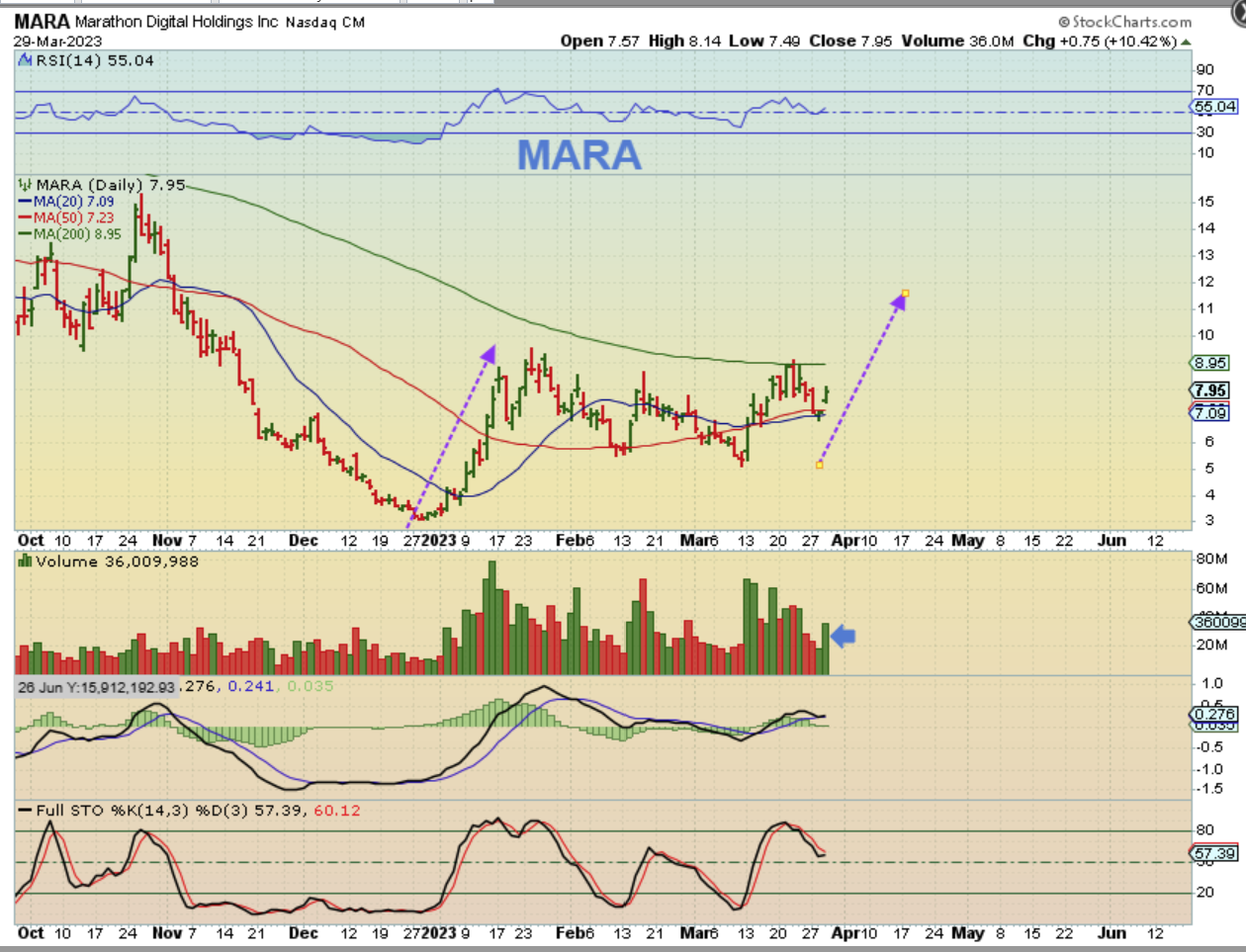This screenshot has width=1246, height=952.
Task: Click the Jun label under the price chart
Action: [1112, 540]
